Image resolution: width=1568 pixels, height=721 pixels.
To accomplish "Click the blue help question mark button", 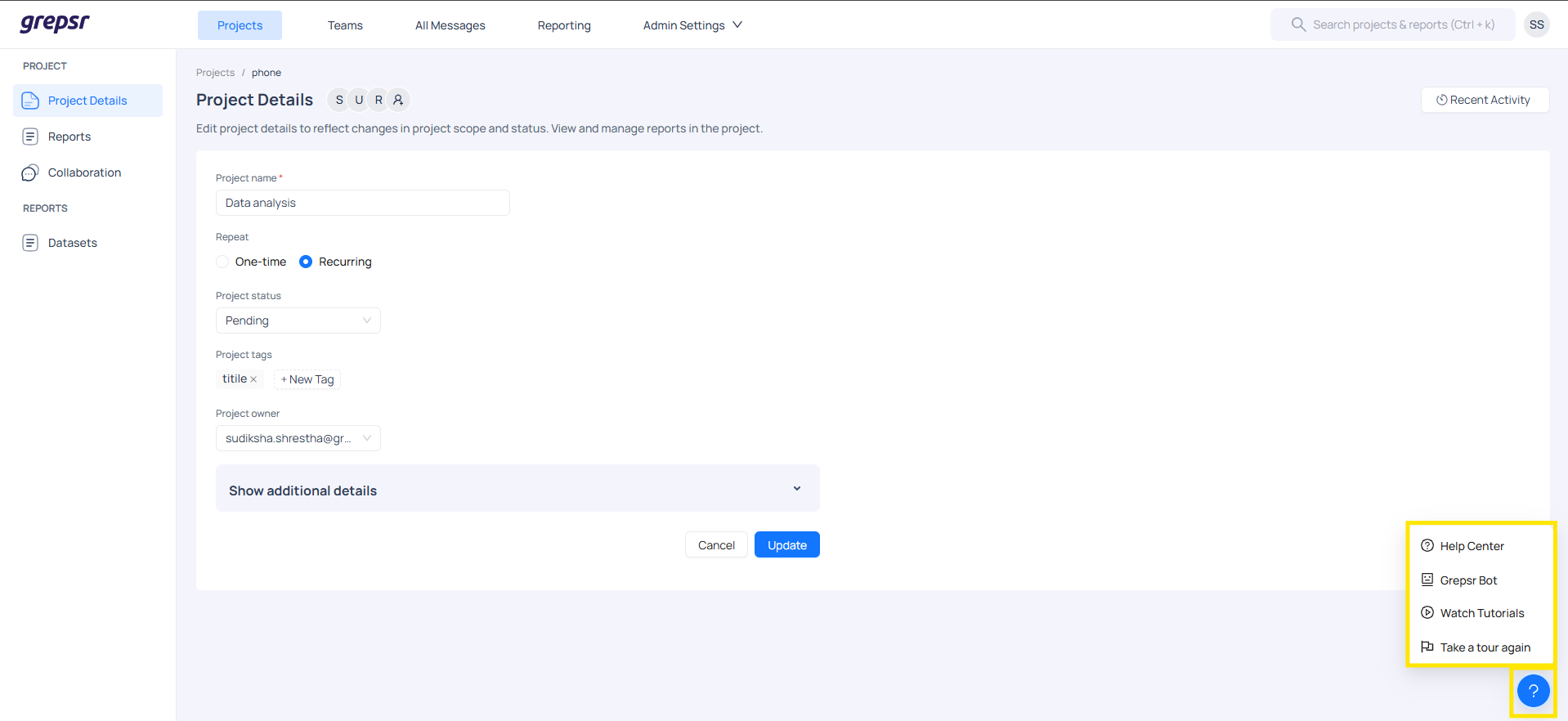I will click(x=1533, y=691).
